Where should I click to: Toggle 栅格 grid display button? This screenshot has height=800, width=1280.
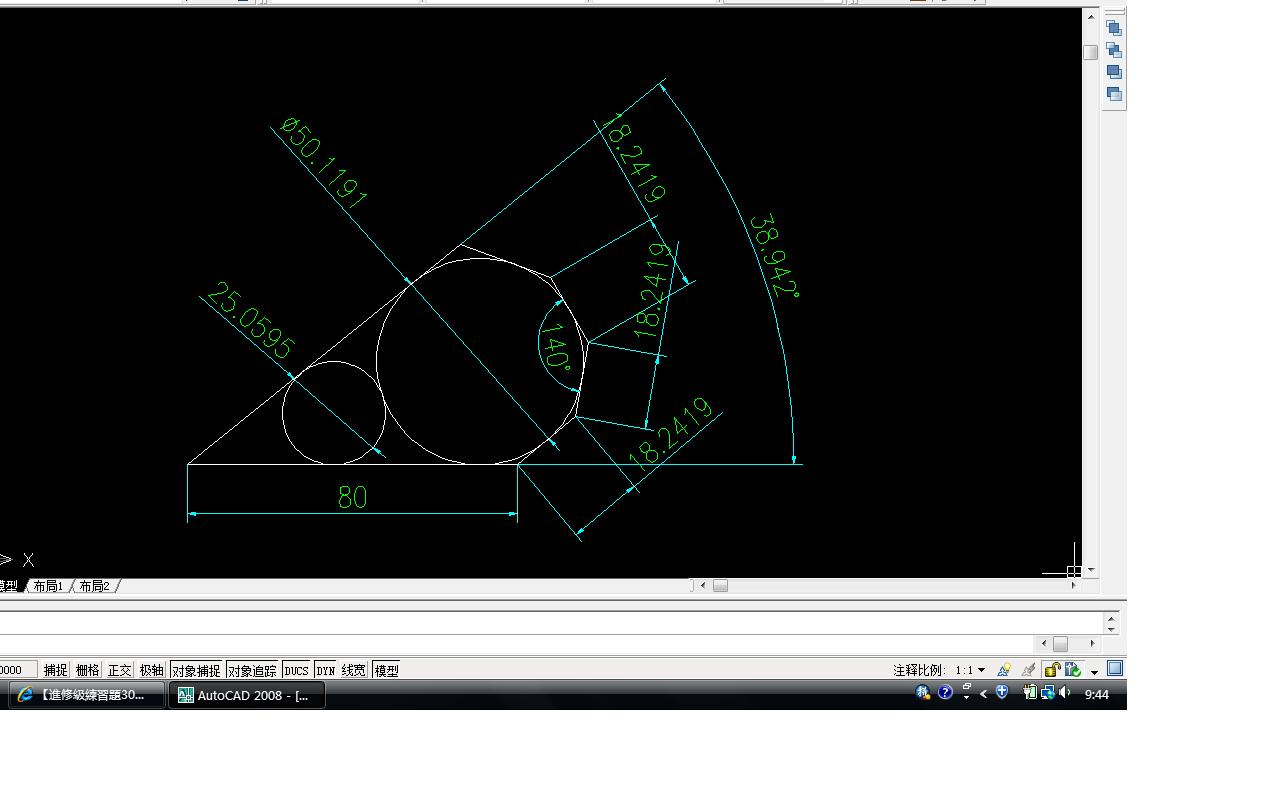(x=88, y=670)
